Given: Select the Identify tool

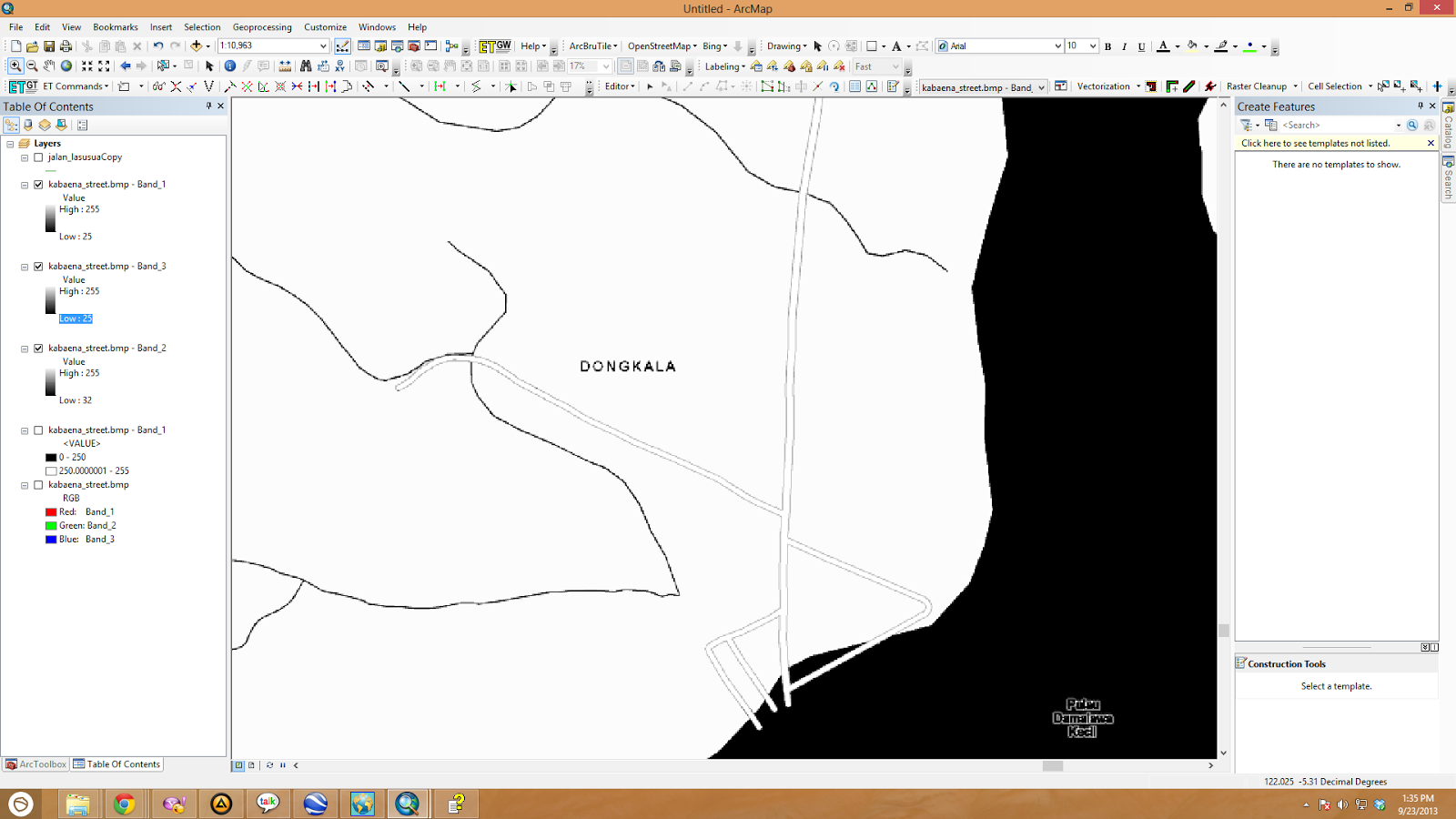Looking at the screenshot, I should pyautogui.click(x=229, y=66).
